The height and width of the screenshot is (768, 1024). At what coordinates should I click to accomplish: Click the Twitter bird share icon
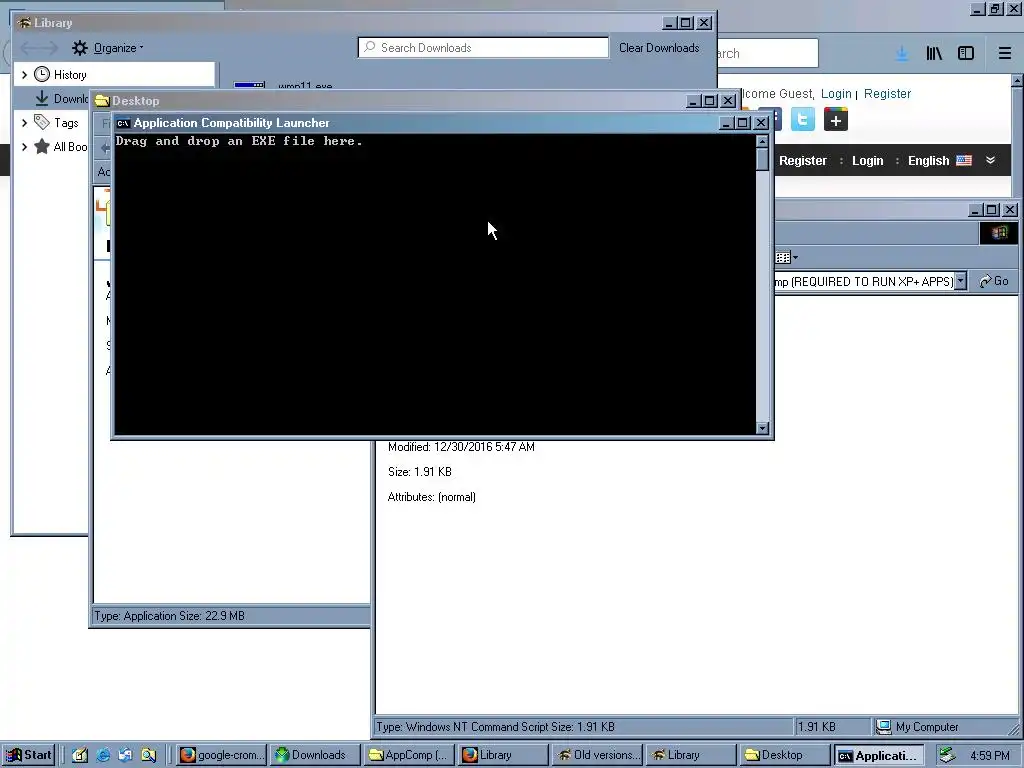(803, 120)
